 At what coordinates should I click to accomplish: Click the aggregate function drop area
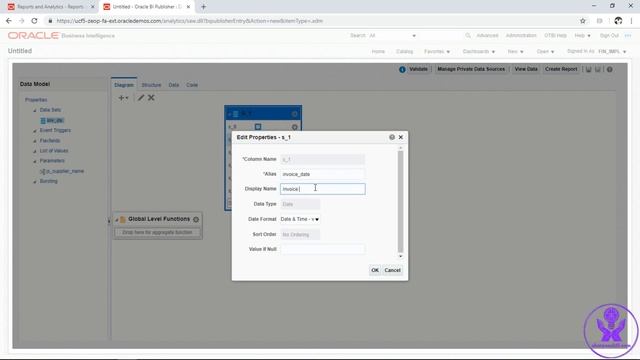(158, 232)
